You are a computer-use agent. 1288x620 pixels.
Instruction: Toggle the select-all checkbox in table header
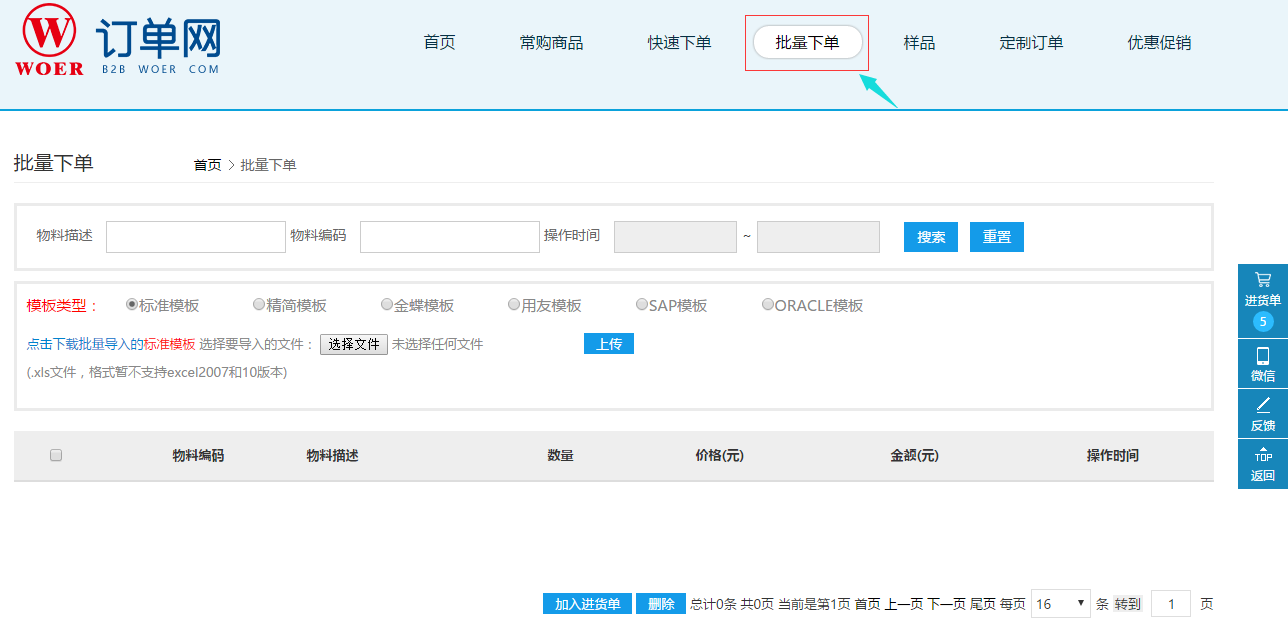tap(56, 455)
